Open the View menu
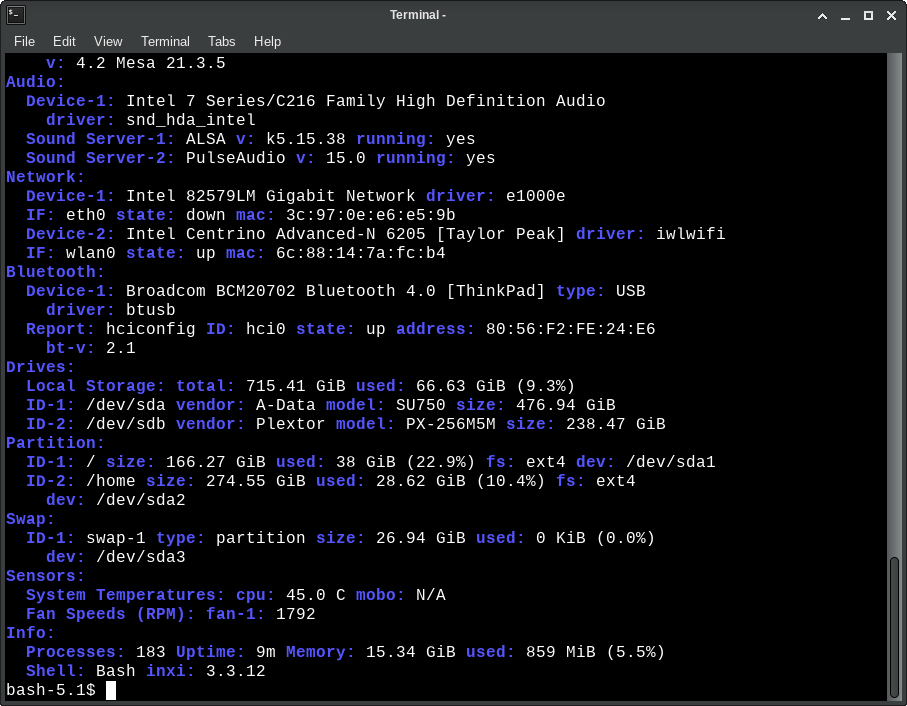 (x=108, y=41)
